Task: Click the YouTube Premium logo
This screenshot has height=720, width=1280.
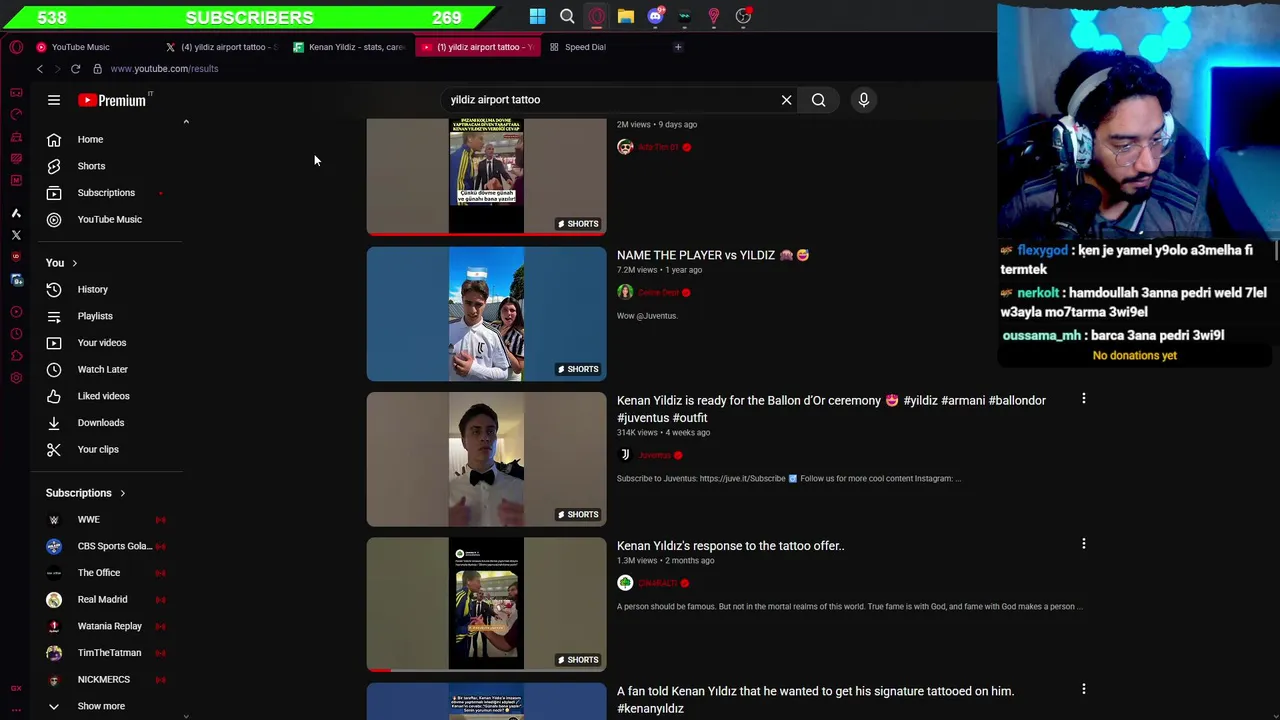Action: tap(113, 100)
